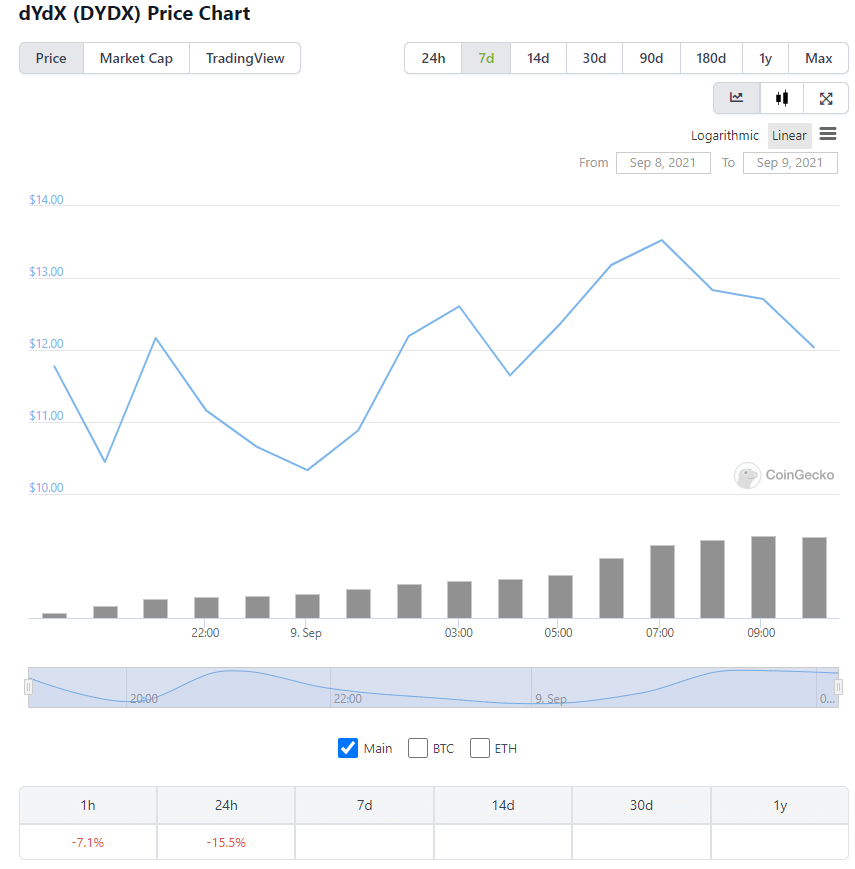Open the TradingView tab
Viewport: 855px width, 869px height.
tap(245, 58)
